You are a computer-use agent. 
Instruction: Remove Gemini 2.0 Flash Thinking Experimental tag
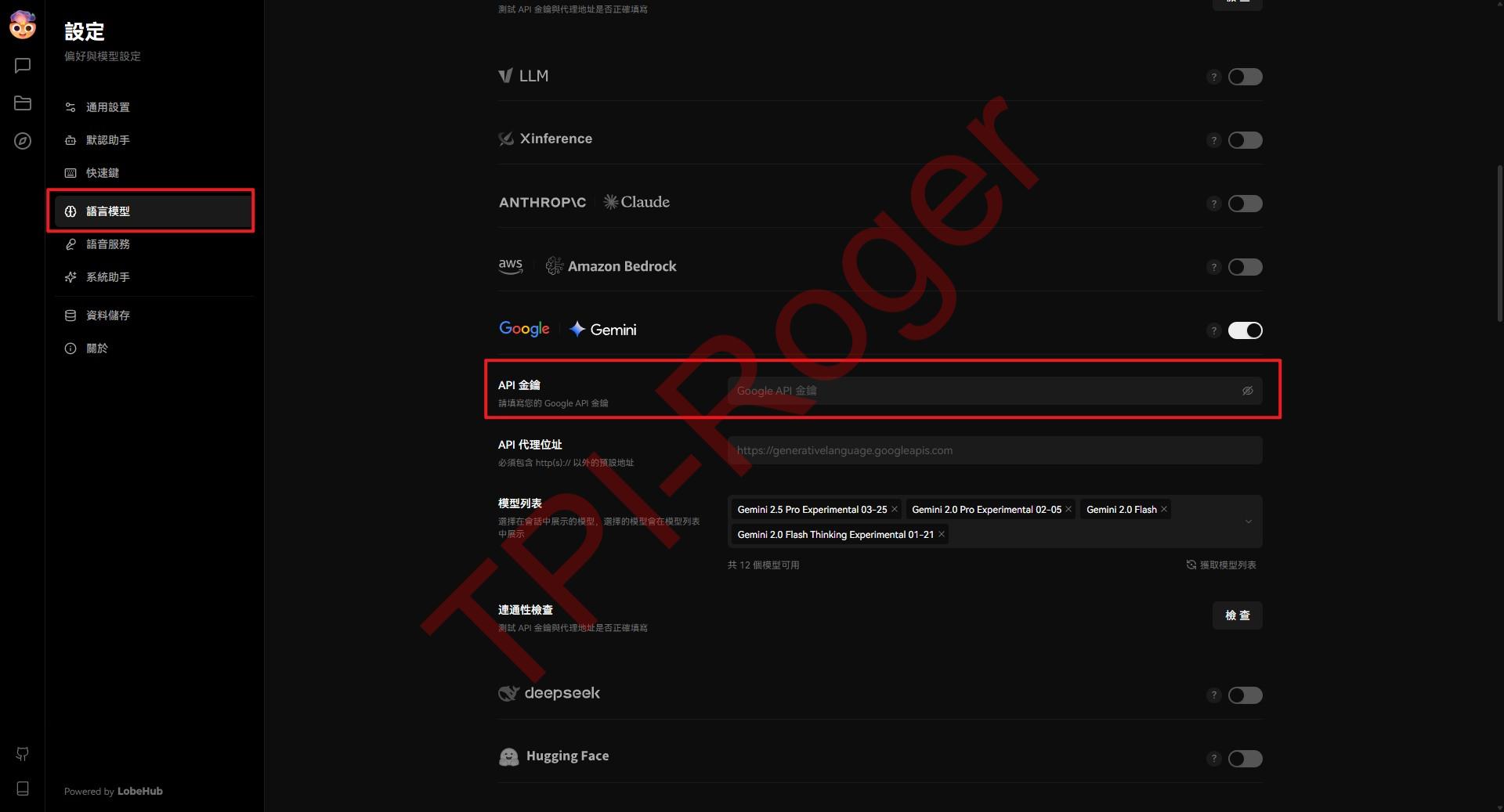click(941, 534)
